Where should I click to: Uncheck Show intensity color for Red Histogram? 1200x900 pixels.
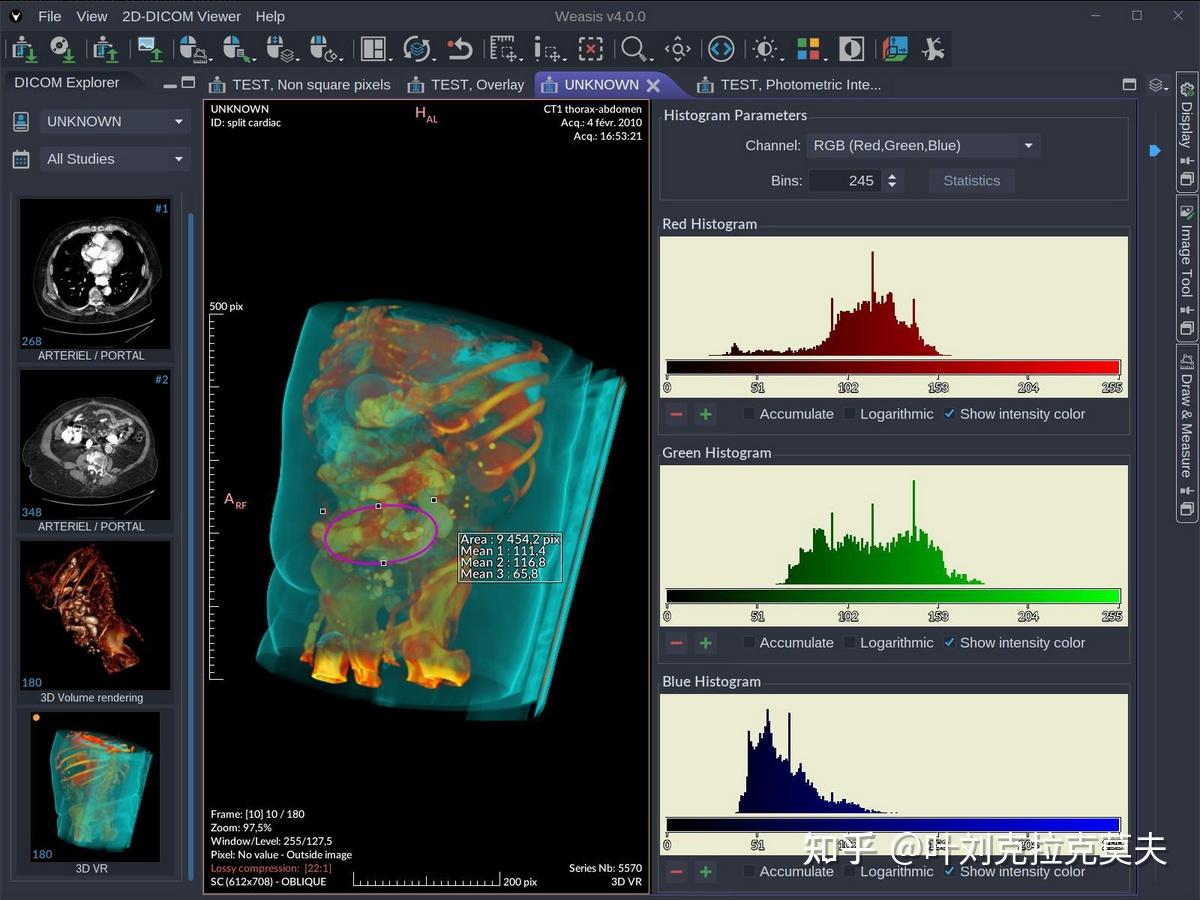949,414
